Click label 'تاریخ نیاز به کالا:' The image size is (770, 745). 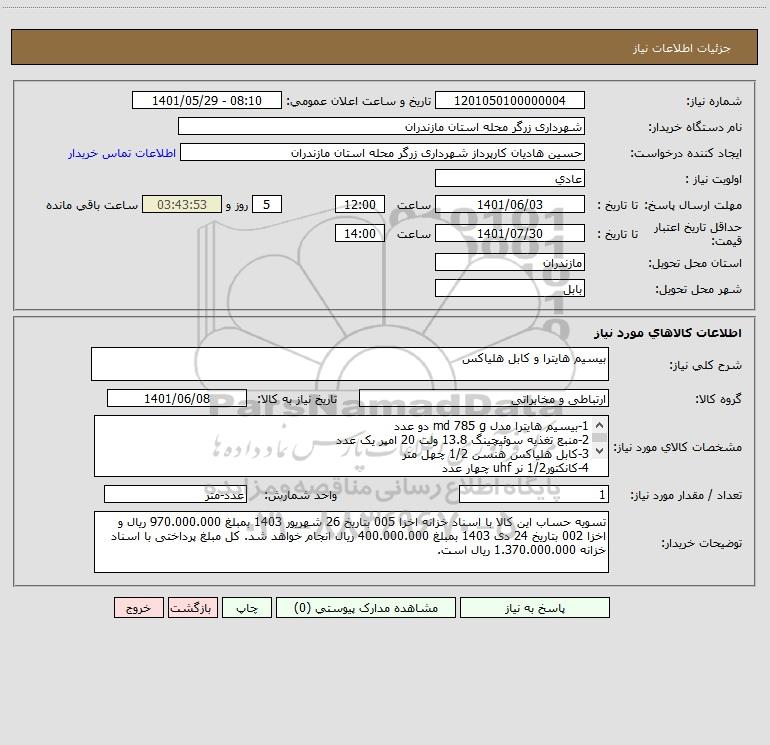point(298,399)
